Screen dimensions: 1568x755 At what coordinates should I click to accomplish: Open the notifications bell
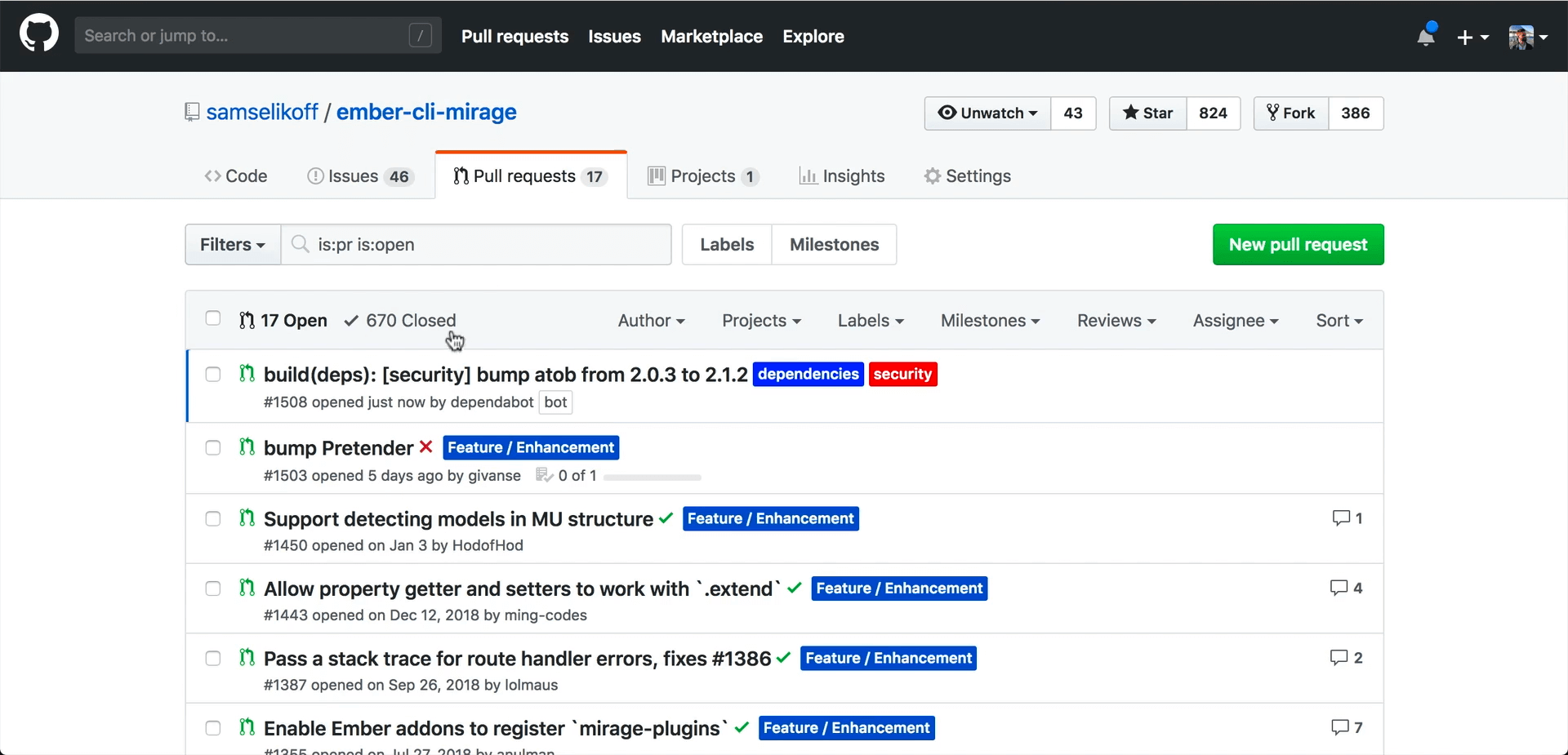click(1426, 36)
